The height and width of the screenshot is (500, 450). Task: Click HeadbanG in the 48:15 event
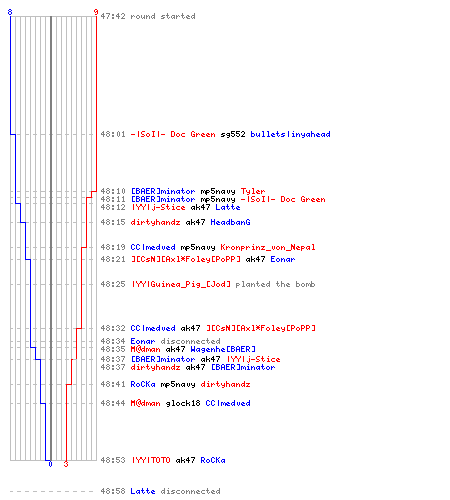(x=230, y=222)
